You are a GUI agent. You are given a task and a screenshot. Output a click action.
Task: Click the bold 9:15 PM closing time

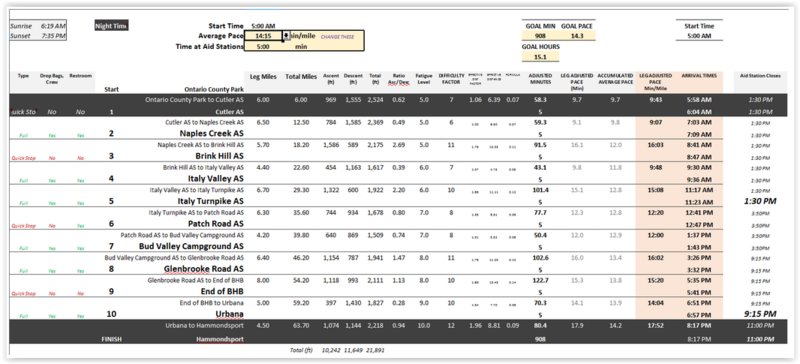760,314
